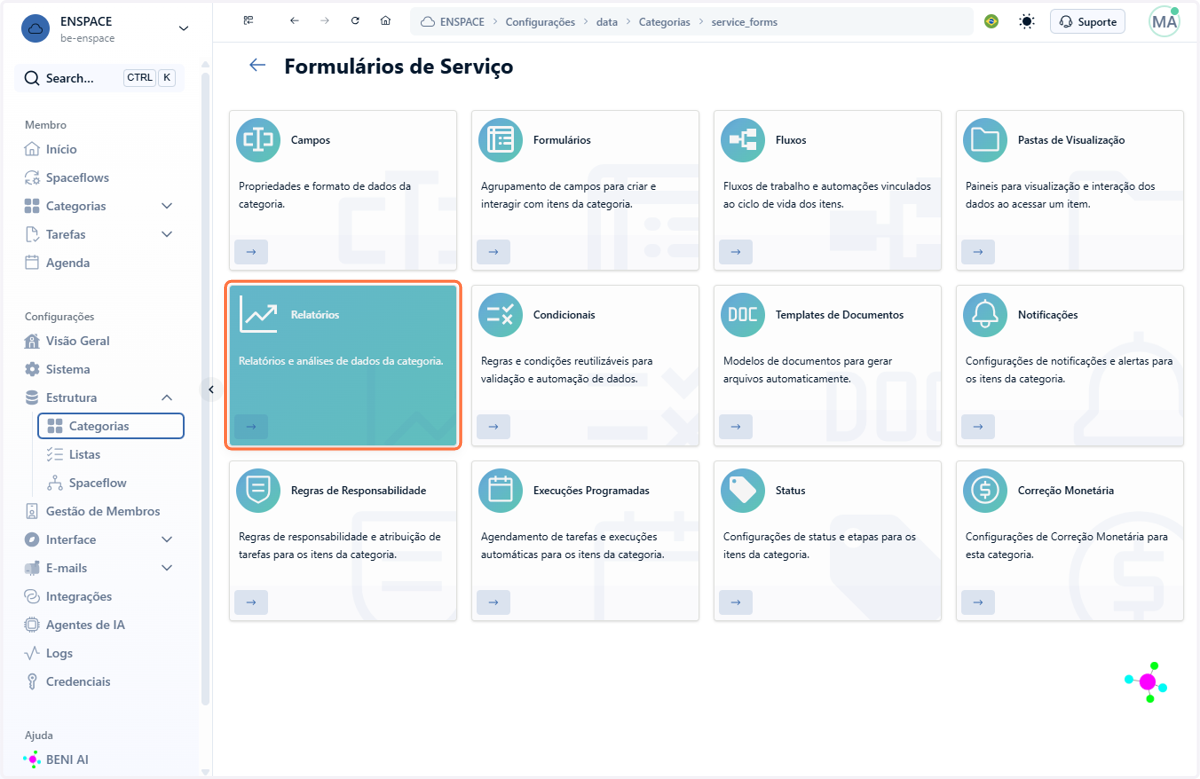Reload the page with the refresh icon
1200x779 pixels.
355,21
